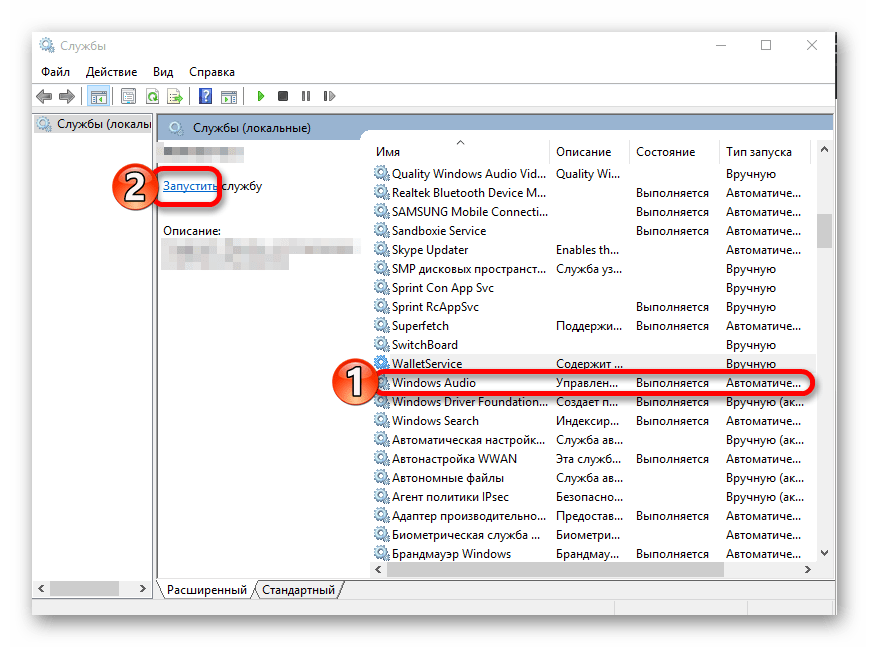
Task: Select the WalletService row
Action: pos(593,364)
